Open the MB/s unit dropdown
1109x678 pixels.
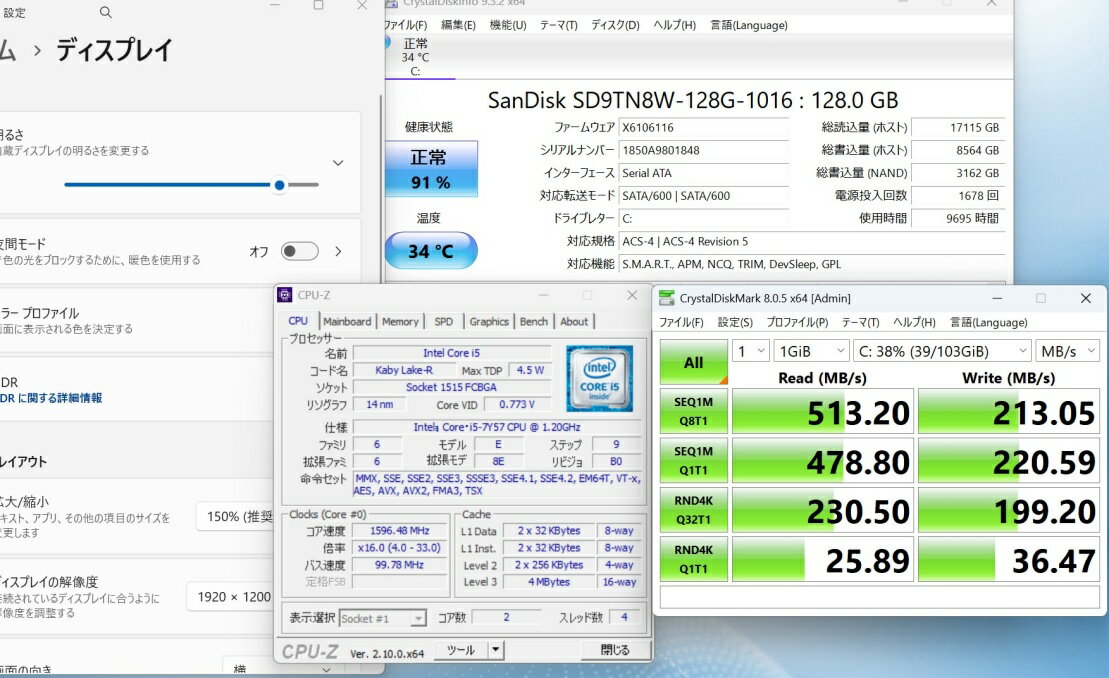pyautogui.click(x=1068, y=351)
